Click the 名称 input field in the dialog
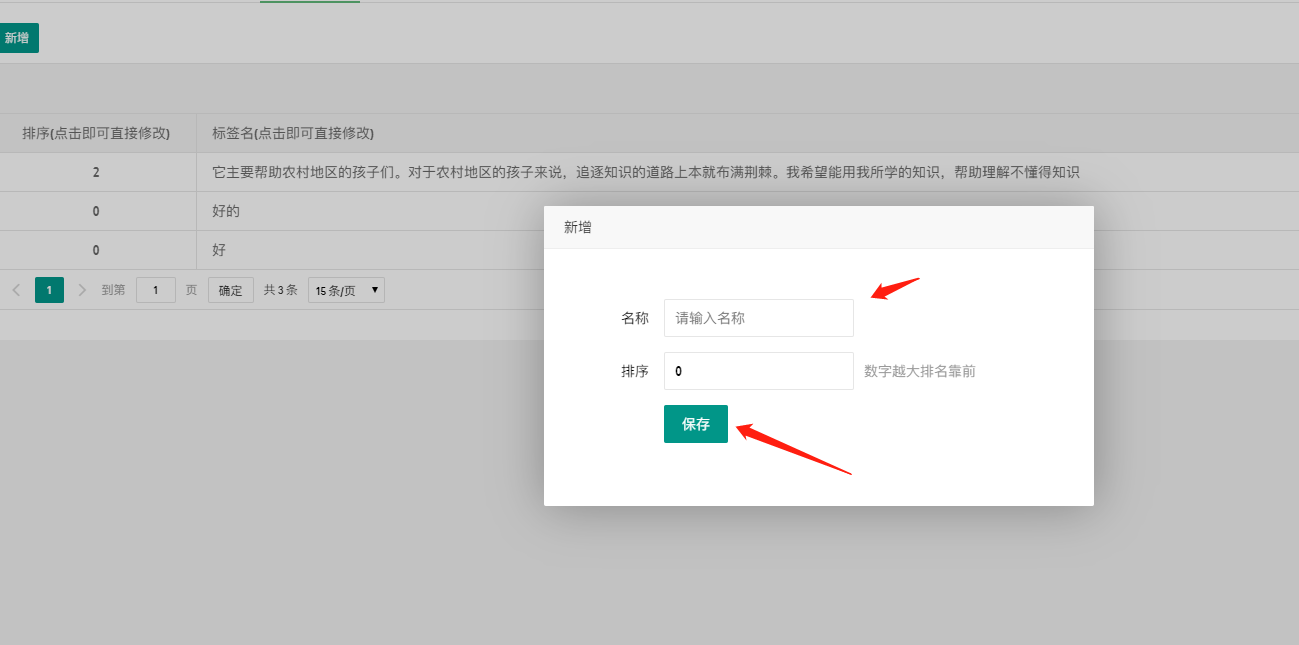 pos(759,318)
